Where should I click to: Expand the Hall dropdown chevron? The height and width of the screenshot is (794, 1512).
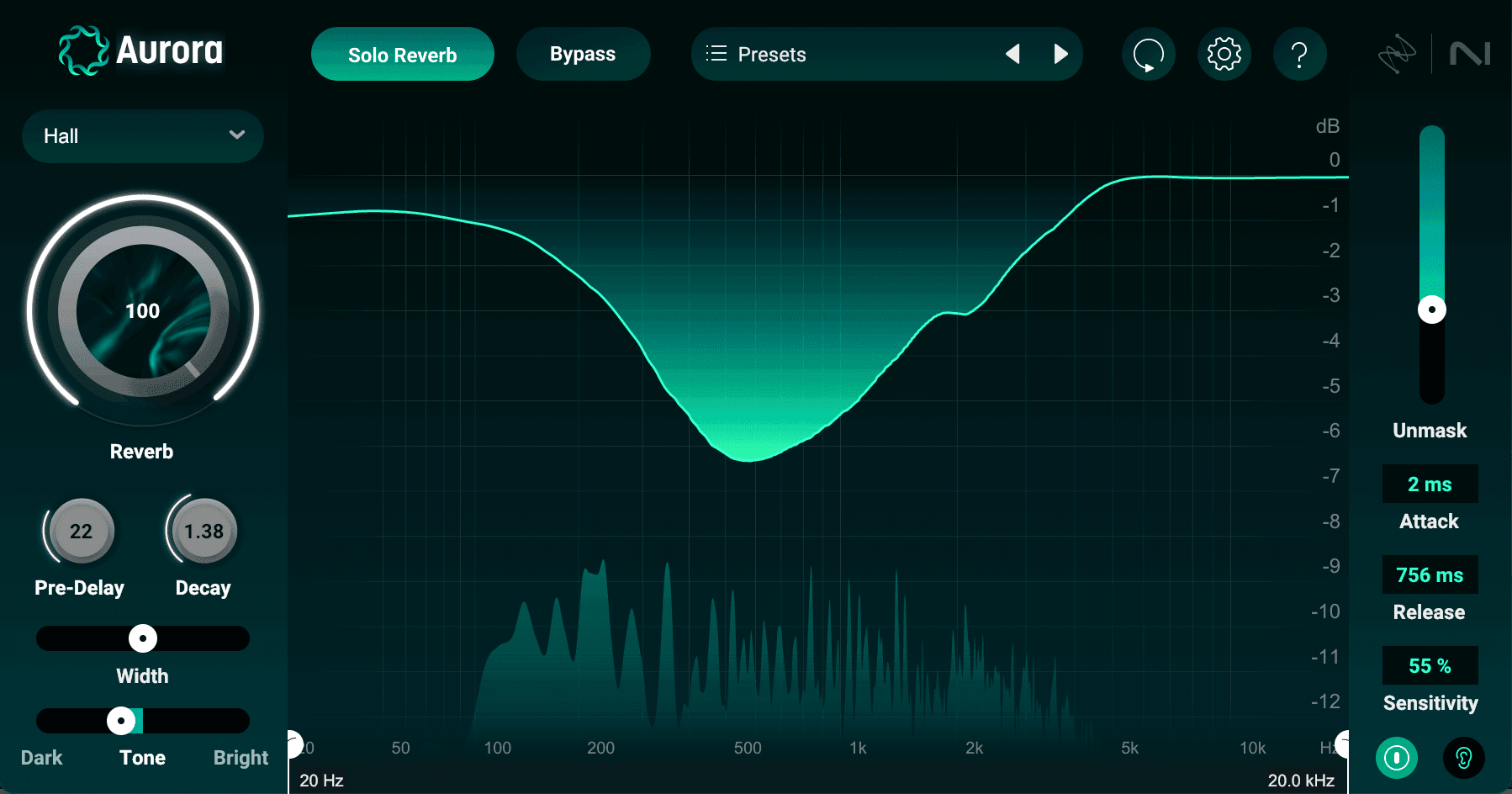point(237,135)
